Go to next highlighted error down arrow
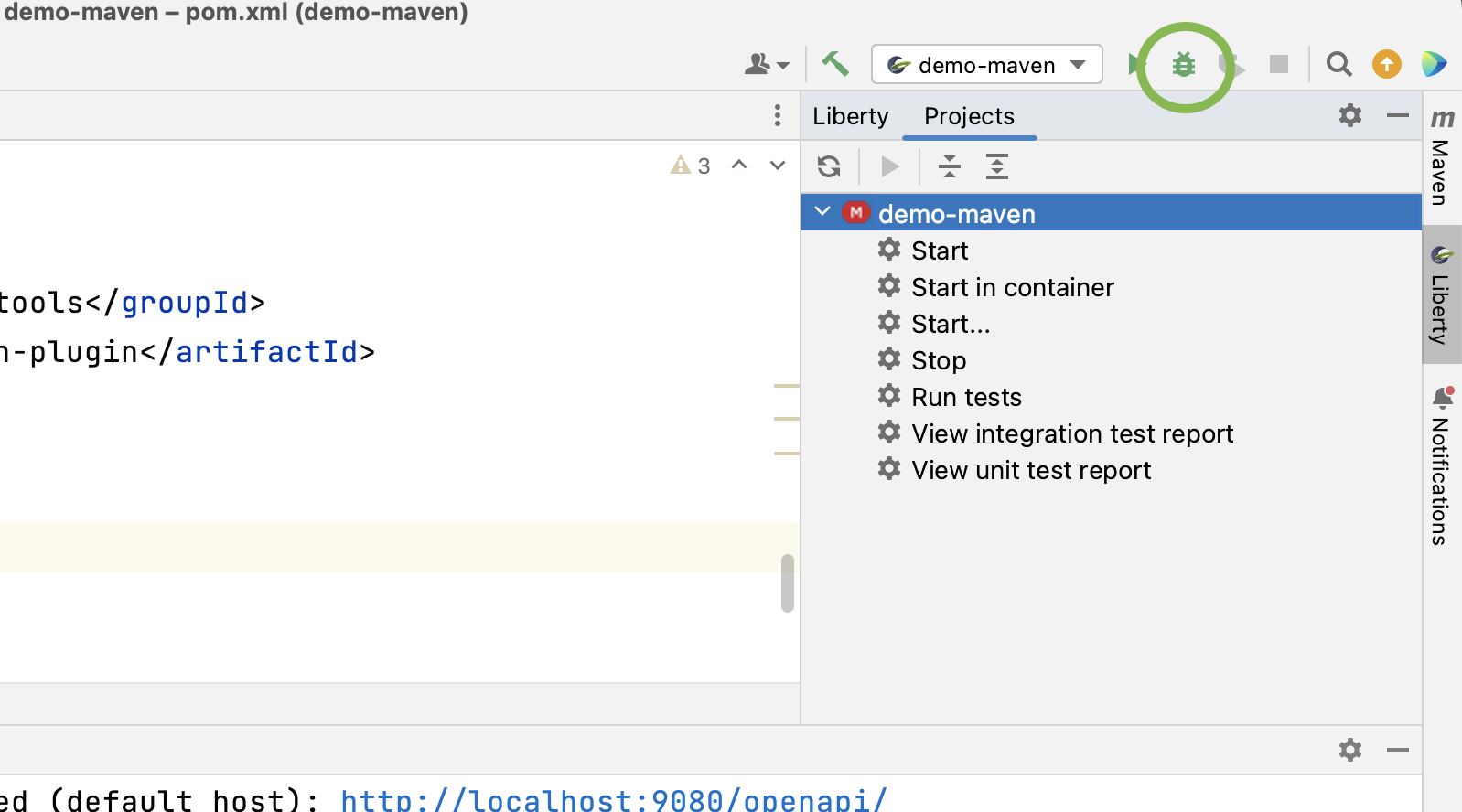 click(778, 166)
